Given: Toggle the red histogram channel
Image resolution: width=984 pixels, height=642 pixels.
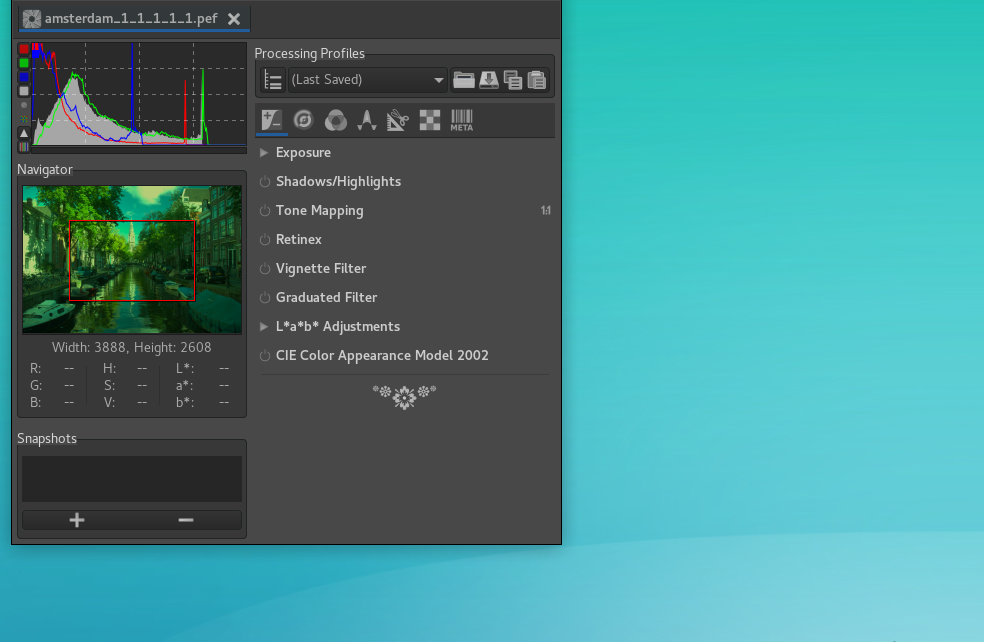Looking at the screenshot, I should point(24,49).
